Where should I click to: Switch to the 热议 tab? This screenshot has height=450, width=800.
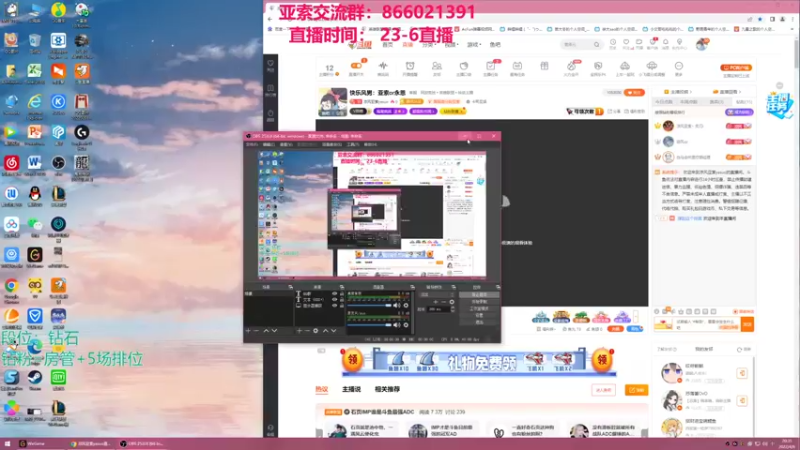coord(321,389)
